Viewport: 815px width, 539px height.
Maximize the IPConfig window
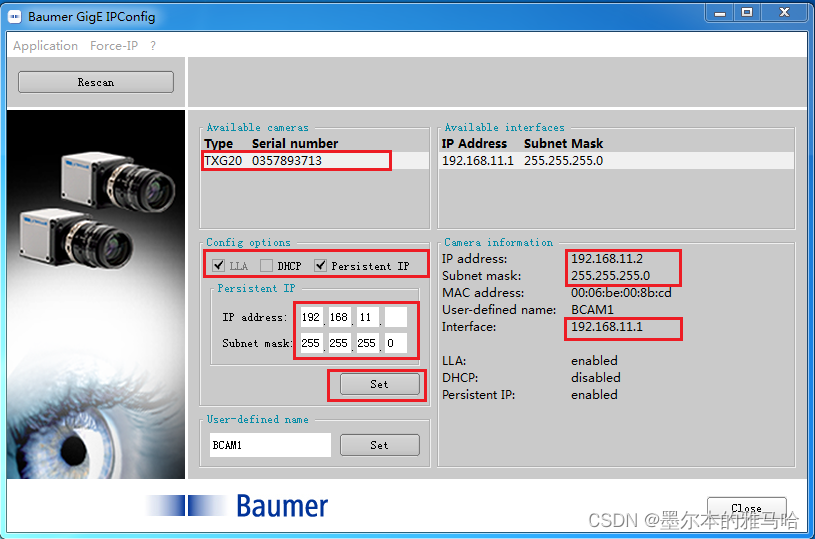pos(747,12)
